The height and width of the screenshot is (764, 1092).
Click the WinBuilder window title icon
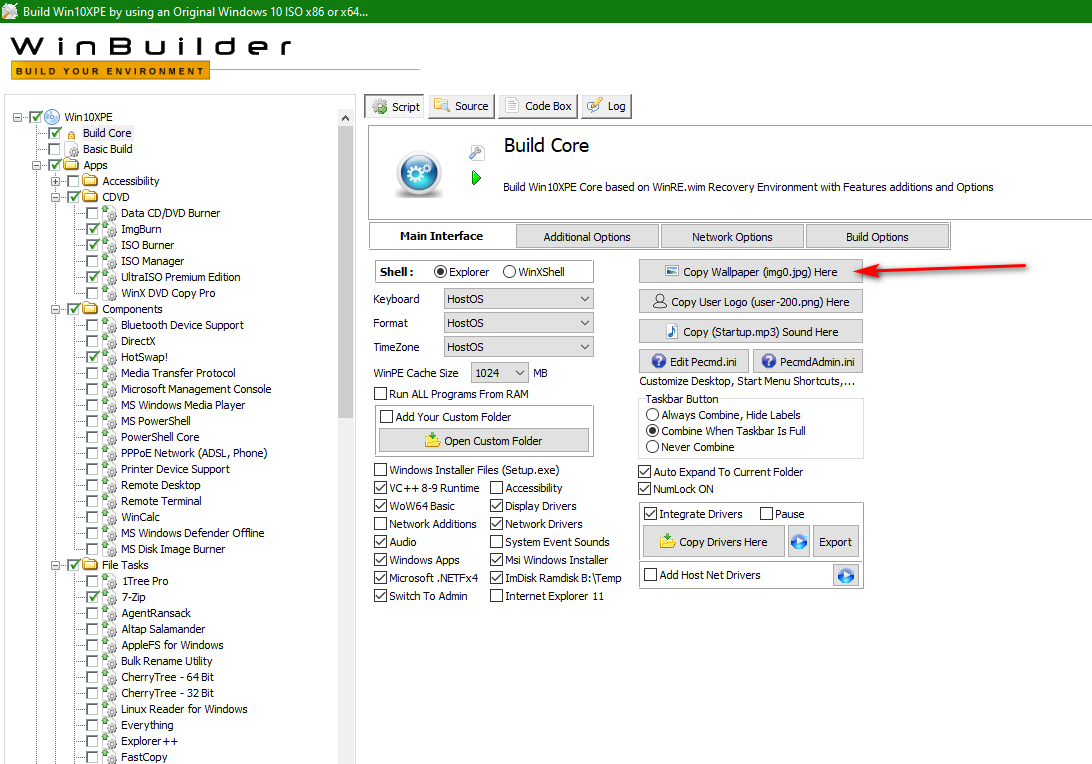pos(10,11)
